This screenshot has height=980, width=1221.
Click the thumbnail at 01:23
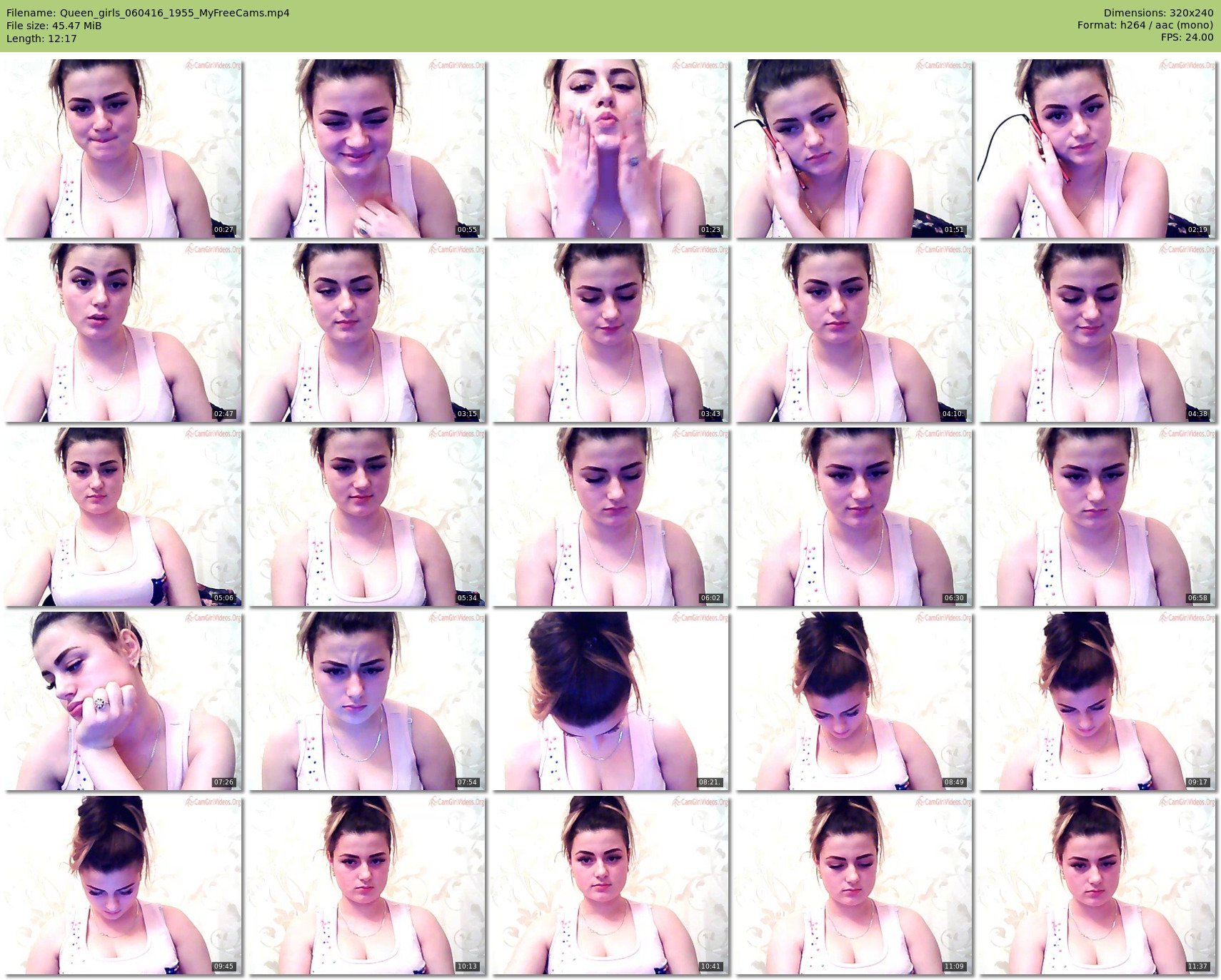click(610, 148)
